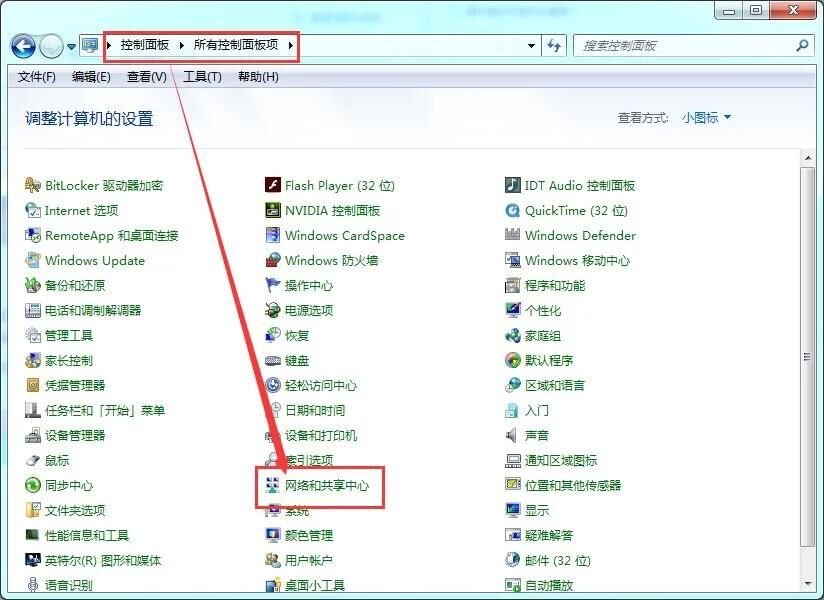This screenshot has width=824, height=600.
Task: Open the 查看(V) menu
Action: 147,77
